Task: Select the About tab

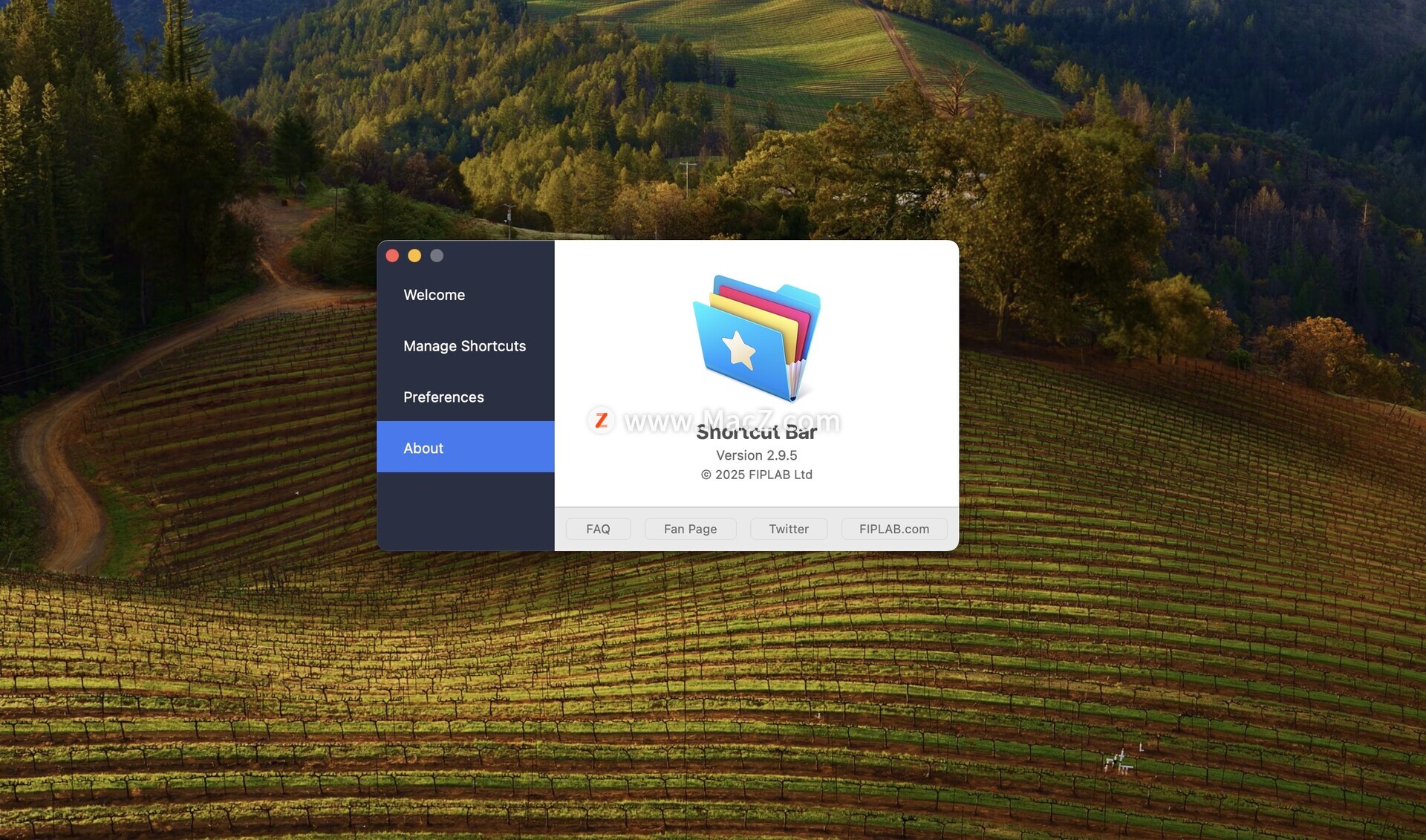Action: coord(465,447)
